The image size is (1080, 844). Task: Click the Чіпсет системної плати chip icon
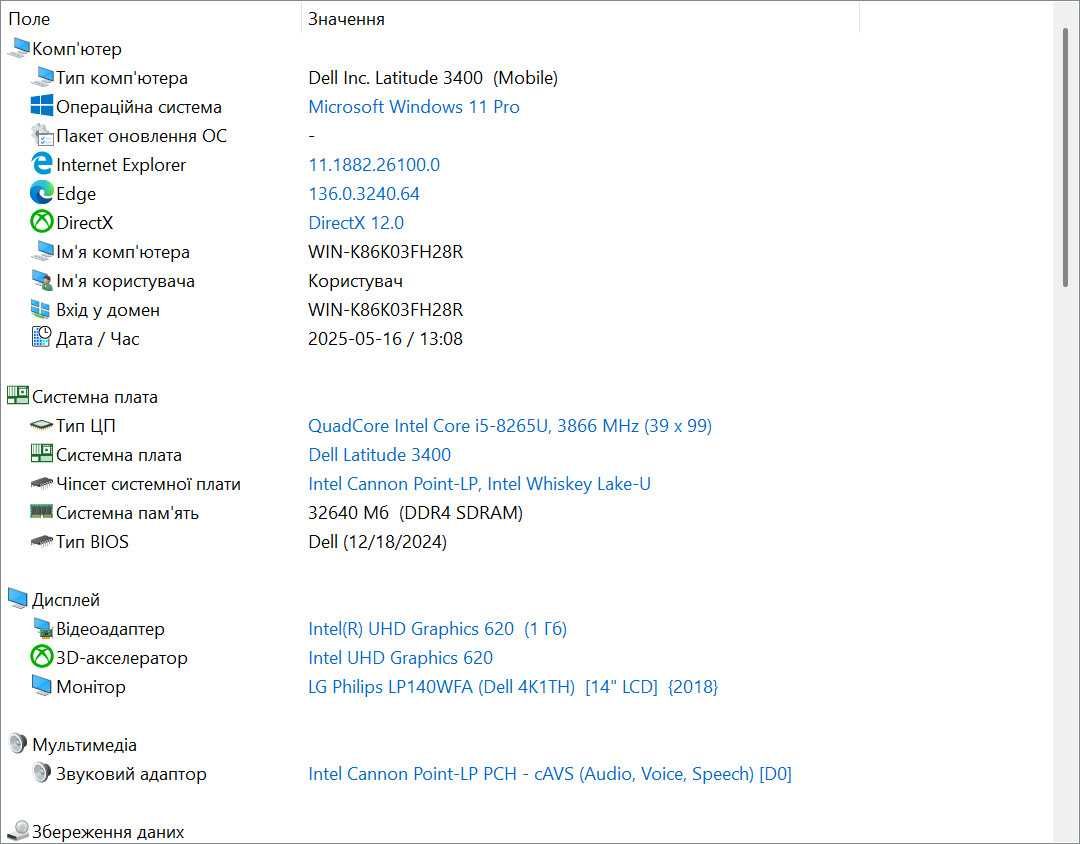click(x=42, y=483)
